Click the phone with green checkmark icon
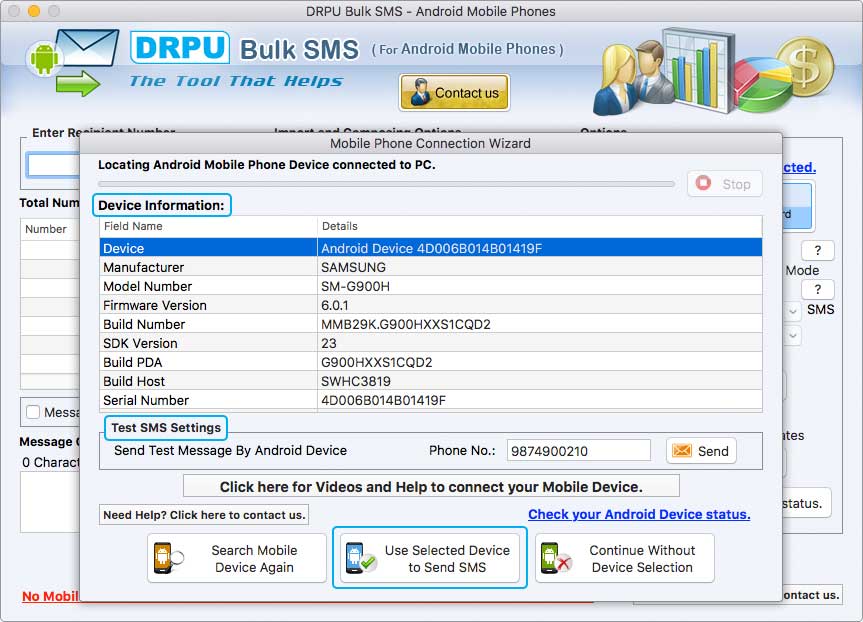Image resolution: width=863 pixels, height=622 pixels. pos(361,558)
